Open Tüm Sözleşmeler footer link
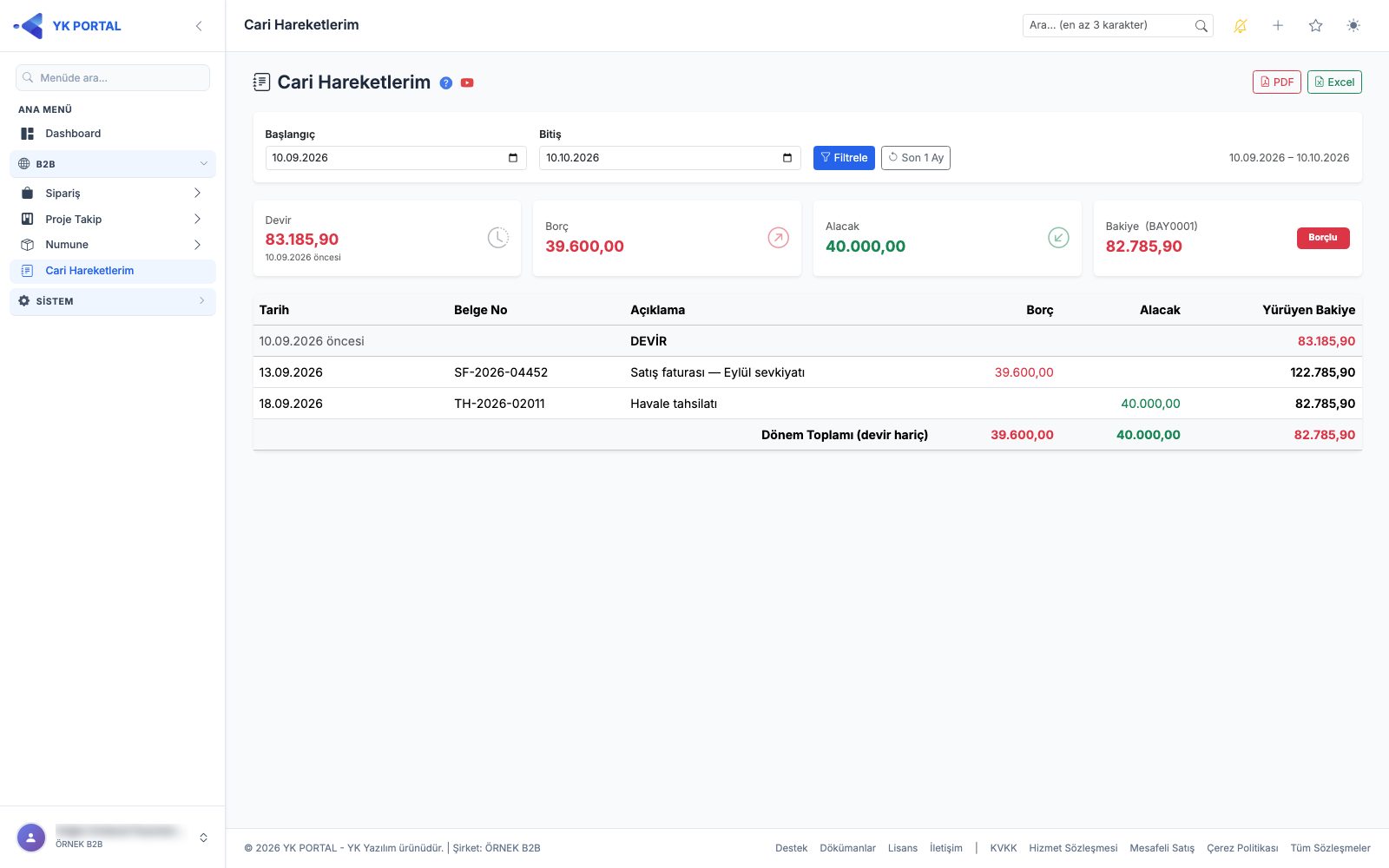This screenshot has width=1389, height=868. tap(1331, 848)
